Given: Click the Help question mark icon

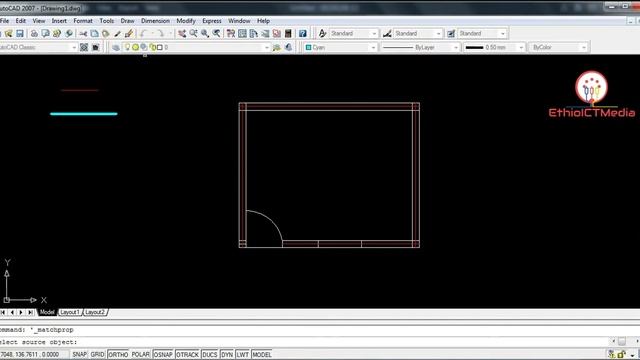Looking at the screenshot, I should point(302,33).
